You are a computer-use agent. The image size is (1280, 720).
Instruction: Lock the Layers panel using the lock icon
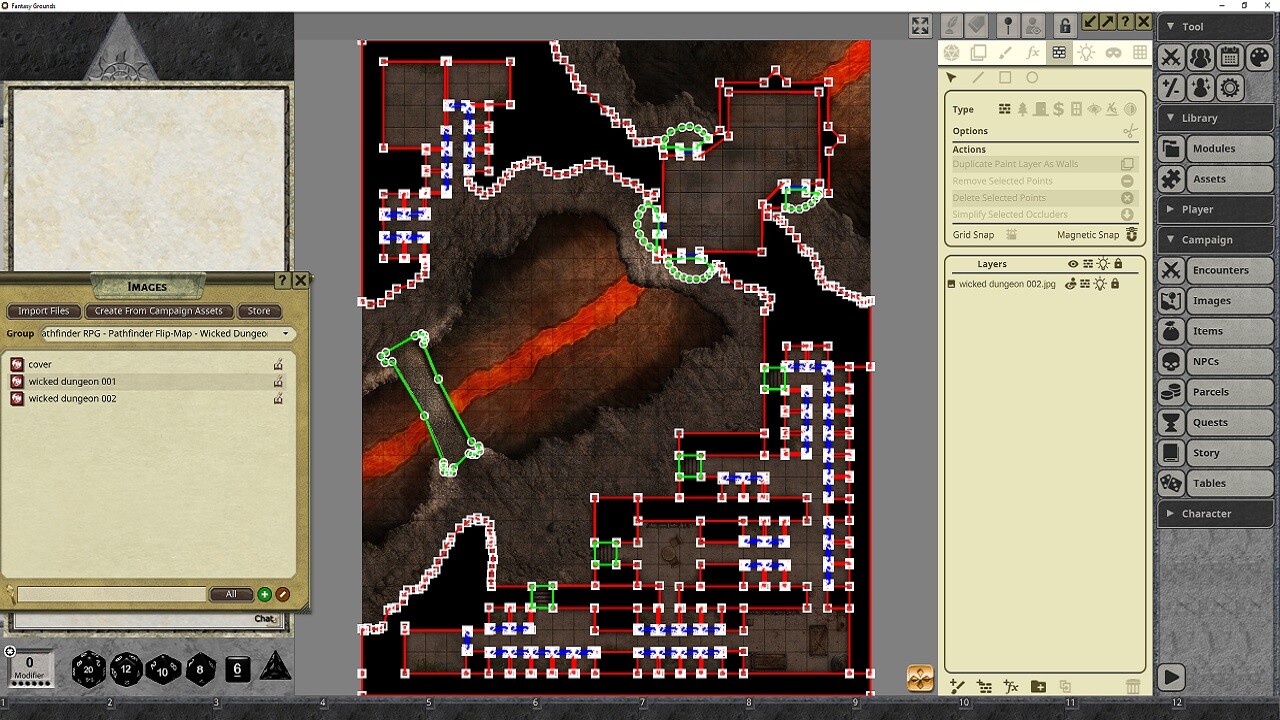coord(1118,263)
